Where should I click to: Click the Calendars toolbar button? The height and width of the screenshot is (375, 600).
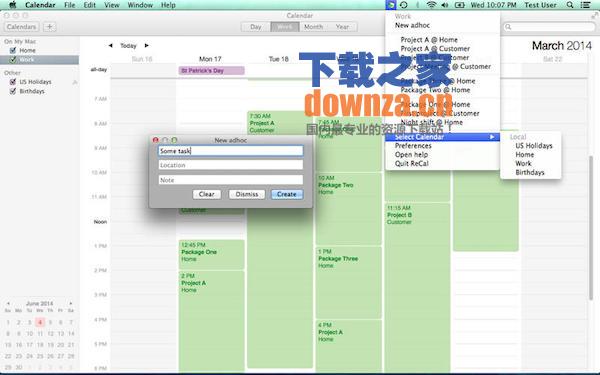click(21, 27)
